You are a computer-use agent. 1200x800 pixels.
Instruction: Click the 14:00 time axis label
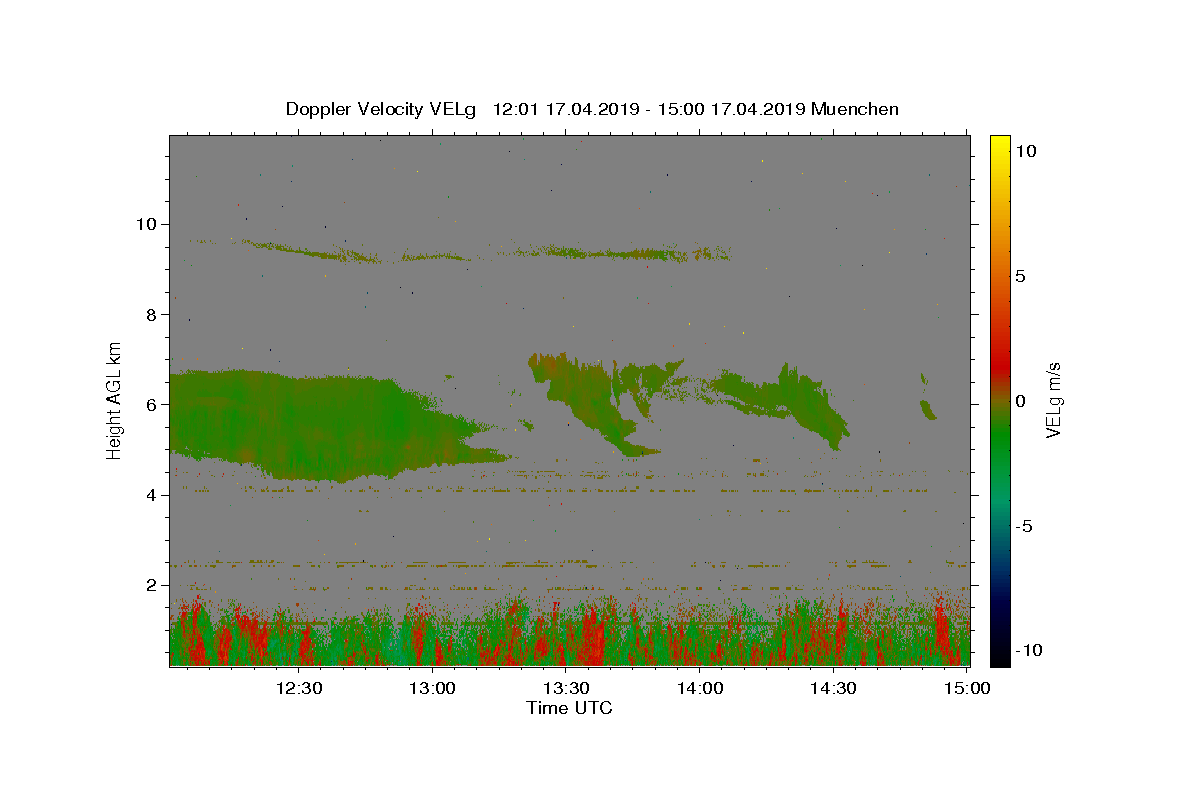(700, 688)
